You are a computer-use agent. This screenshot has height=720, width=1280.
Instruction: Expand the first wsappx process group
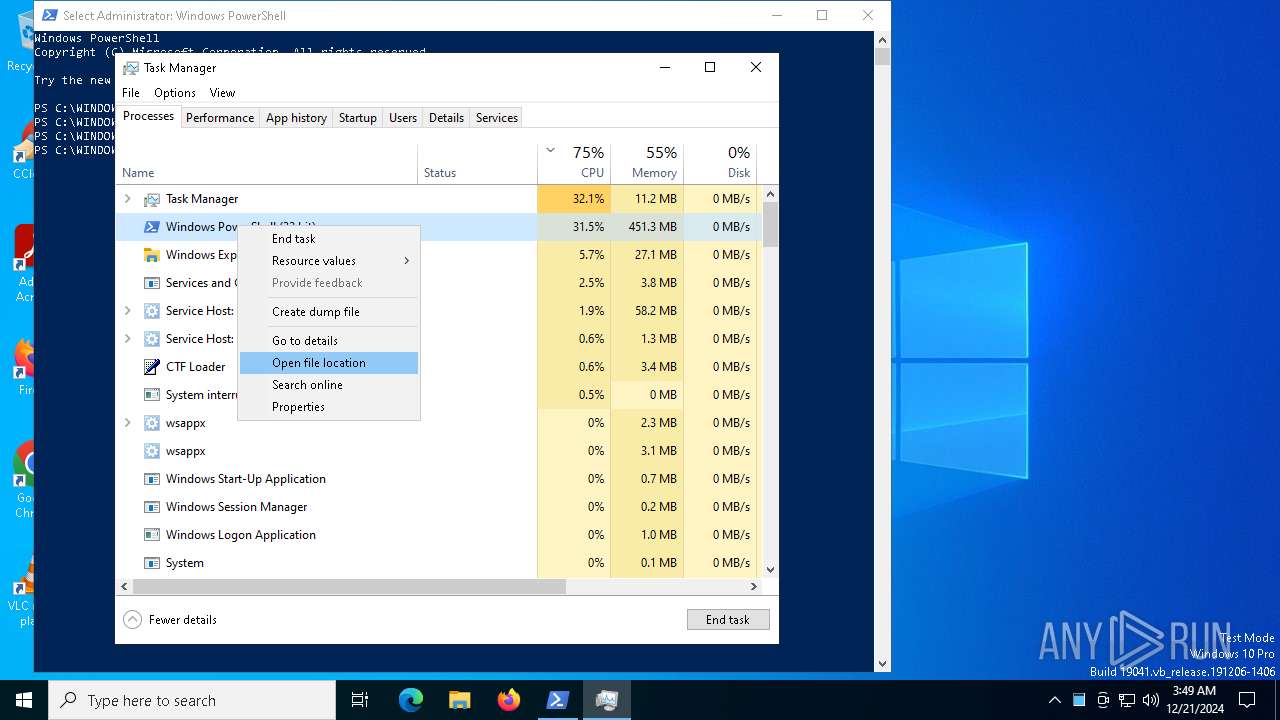(x=127, y=423)
